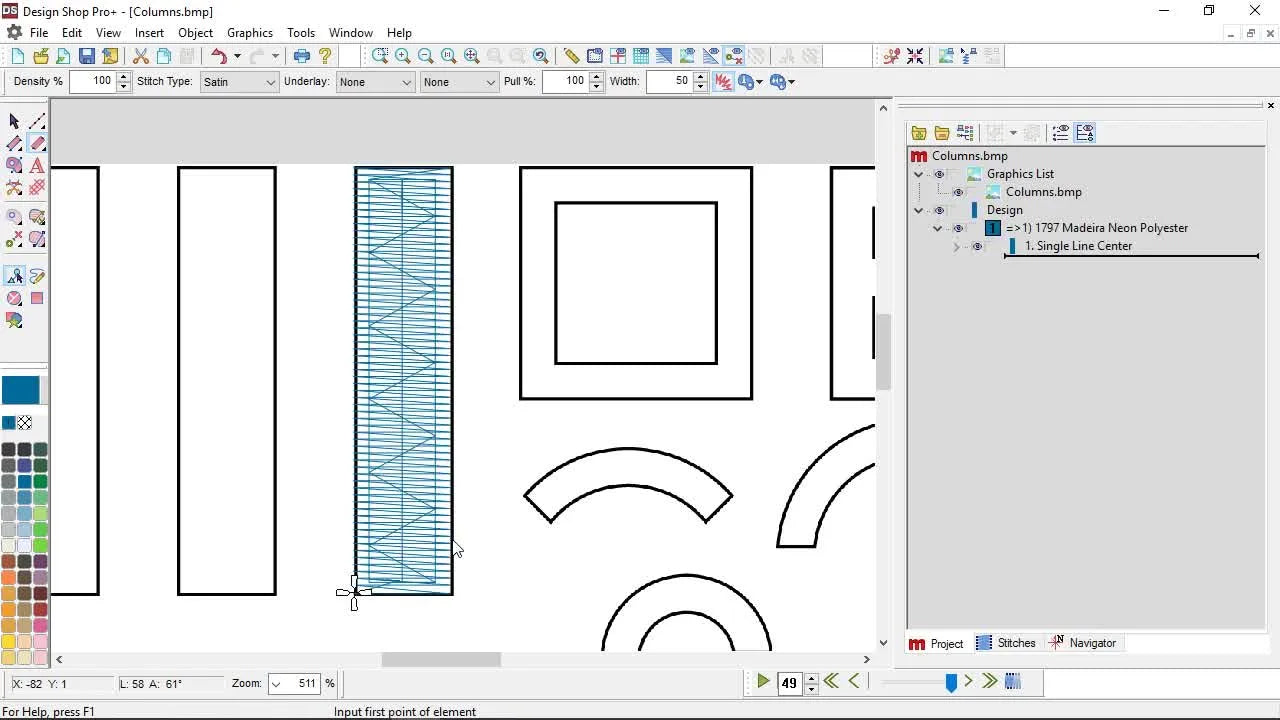The width and height of the screenshot is (1280, 720).
Task: Open the Object menu
Action: [x=195, y=32]
